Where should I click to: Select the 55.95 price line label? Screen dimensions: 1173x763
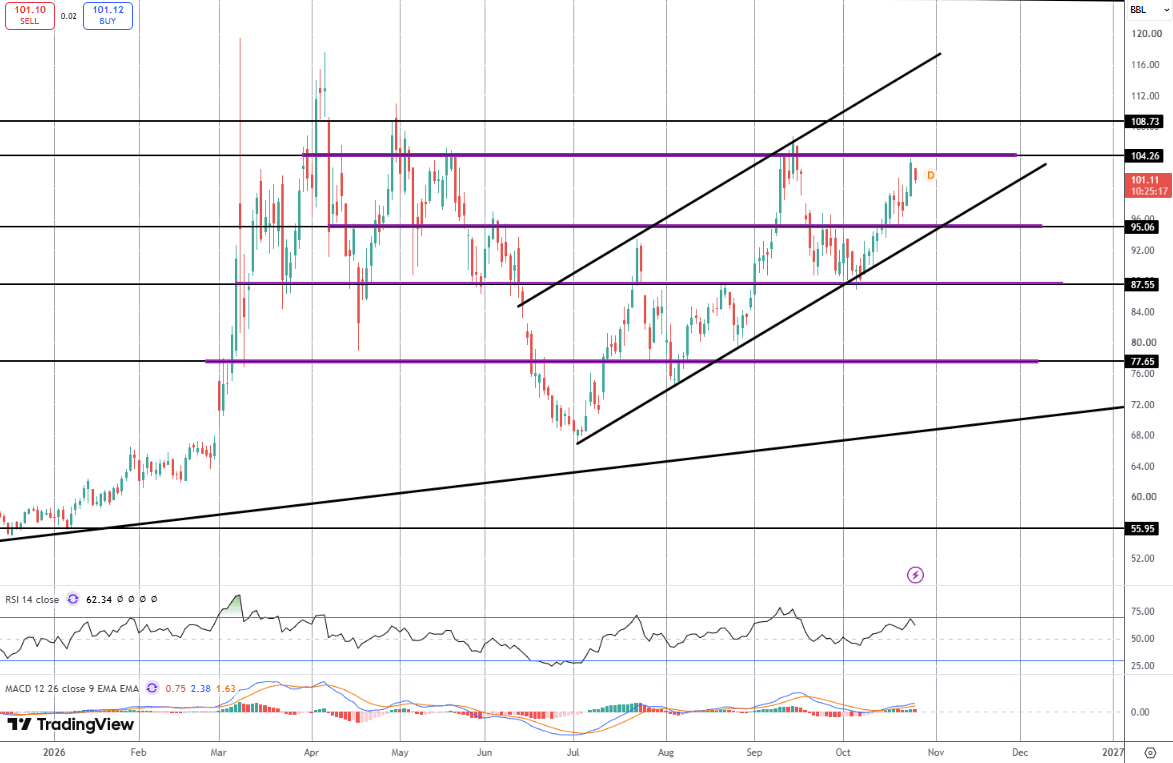click(x=1142, y=528)
